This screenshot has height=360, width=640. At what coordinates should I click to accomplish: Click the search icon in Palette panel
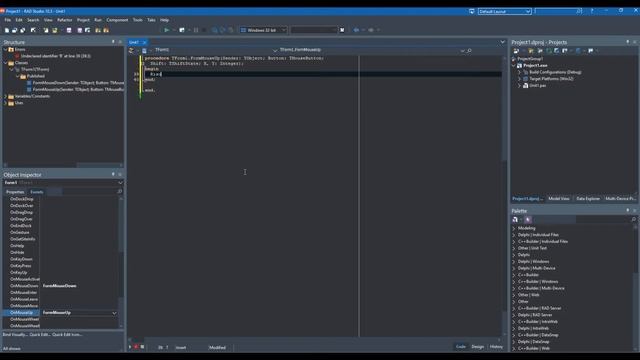tap(633, 220)
